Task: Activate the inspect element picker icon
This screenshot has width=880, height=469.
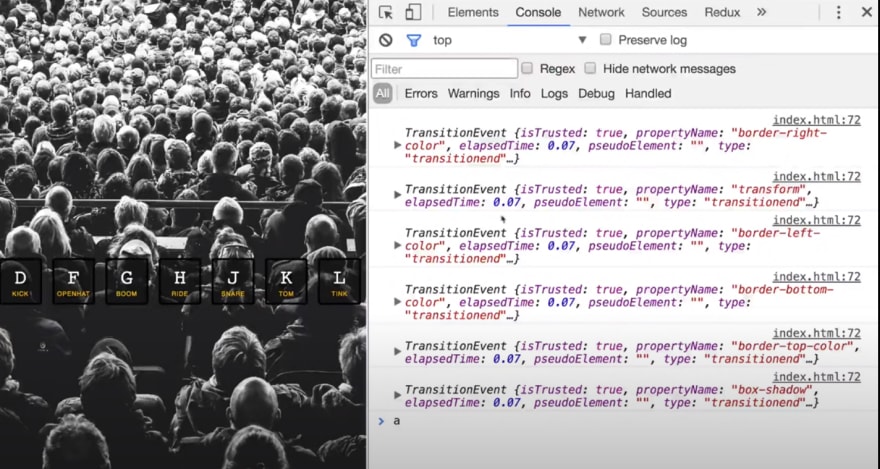Action: coord(386,12)
